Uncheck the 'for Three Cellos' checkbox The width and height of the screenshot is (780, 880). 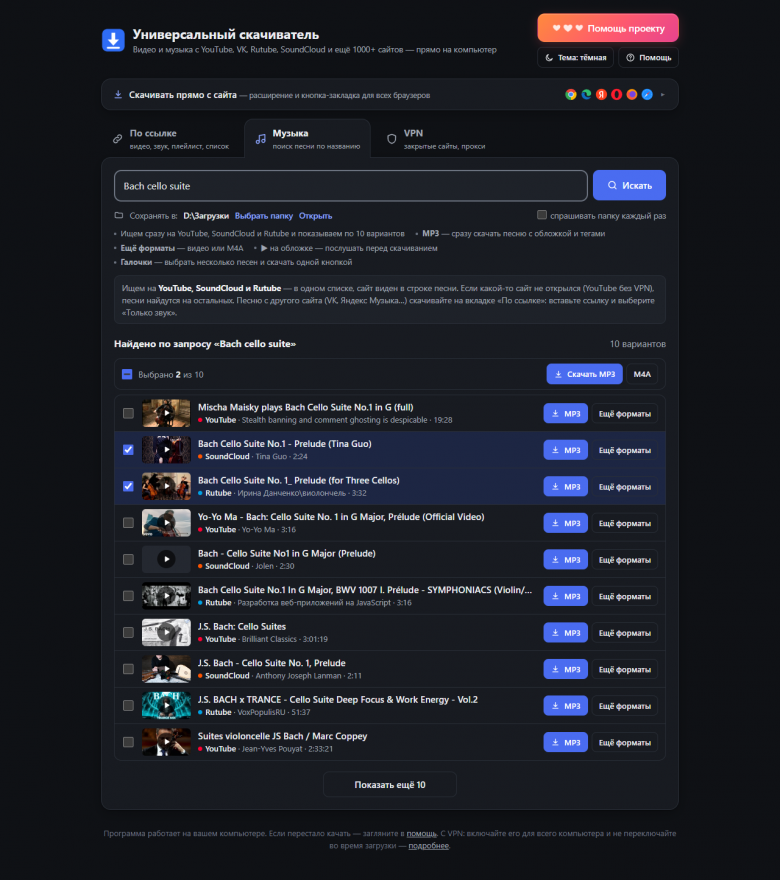(x=129, y=487)
